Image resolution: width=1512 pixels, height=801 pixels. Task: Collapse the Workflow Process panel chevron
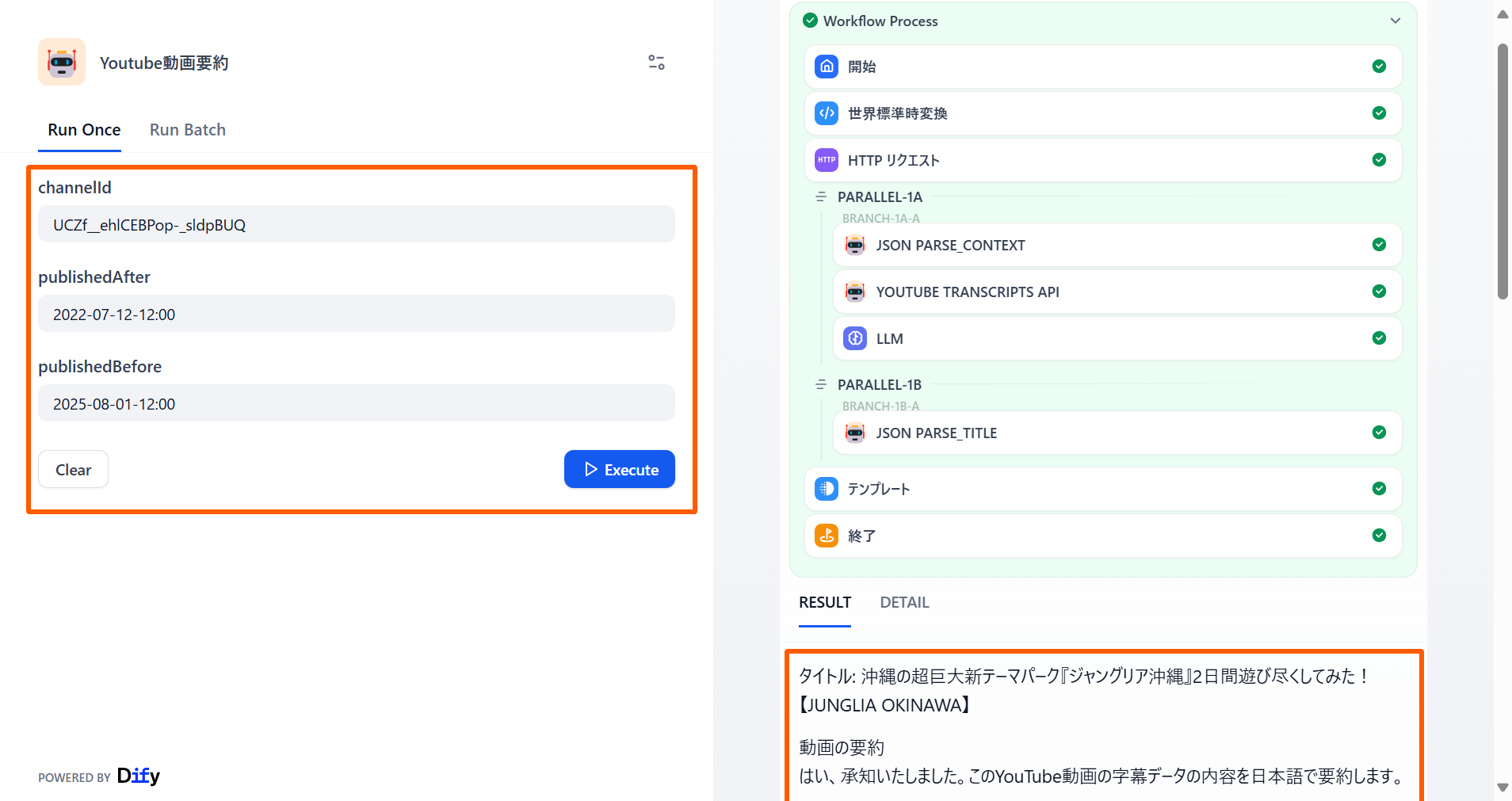[1396, 21]
